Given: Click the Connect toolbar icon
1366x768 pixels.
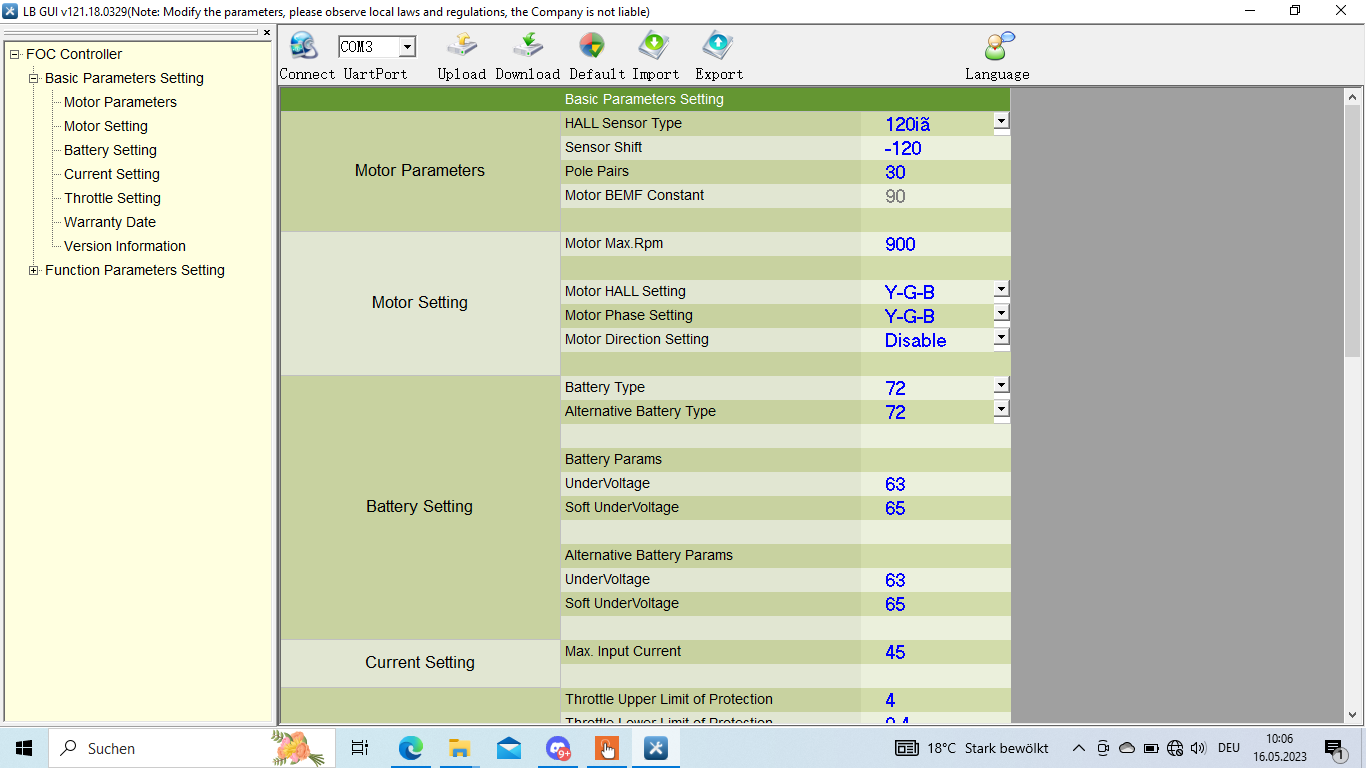Looking at the screenshot, I should pos(303,46).
